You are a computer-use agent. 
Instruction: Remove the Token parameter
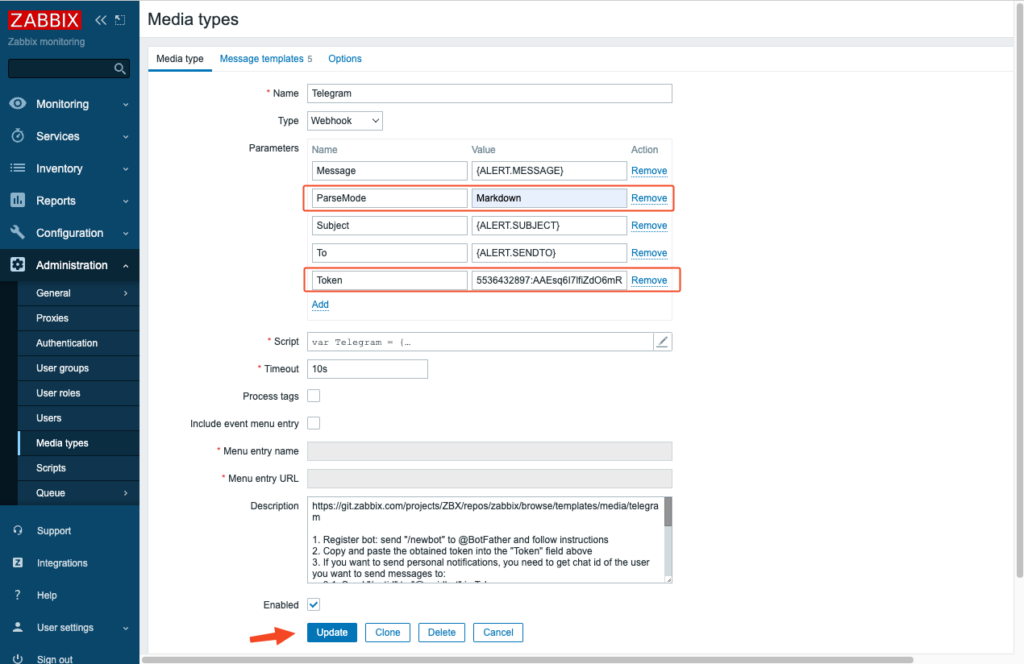click(x=649, y=280)
